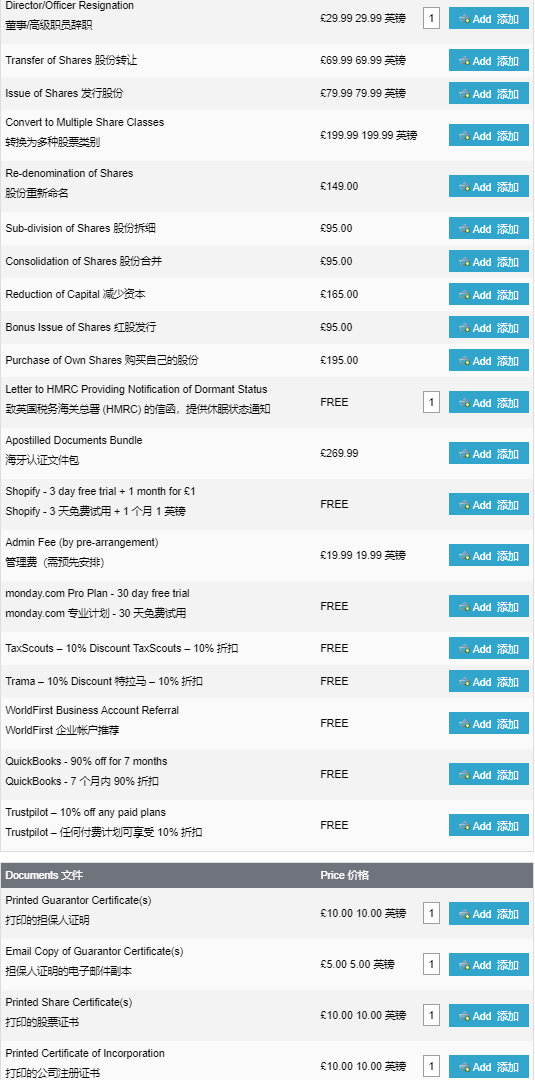The image size is (535, 1080).
Task: Click cart icon for Shopify free trial offer
Action: click(465, 505)
